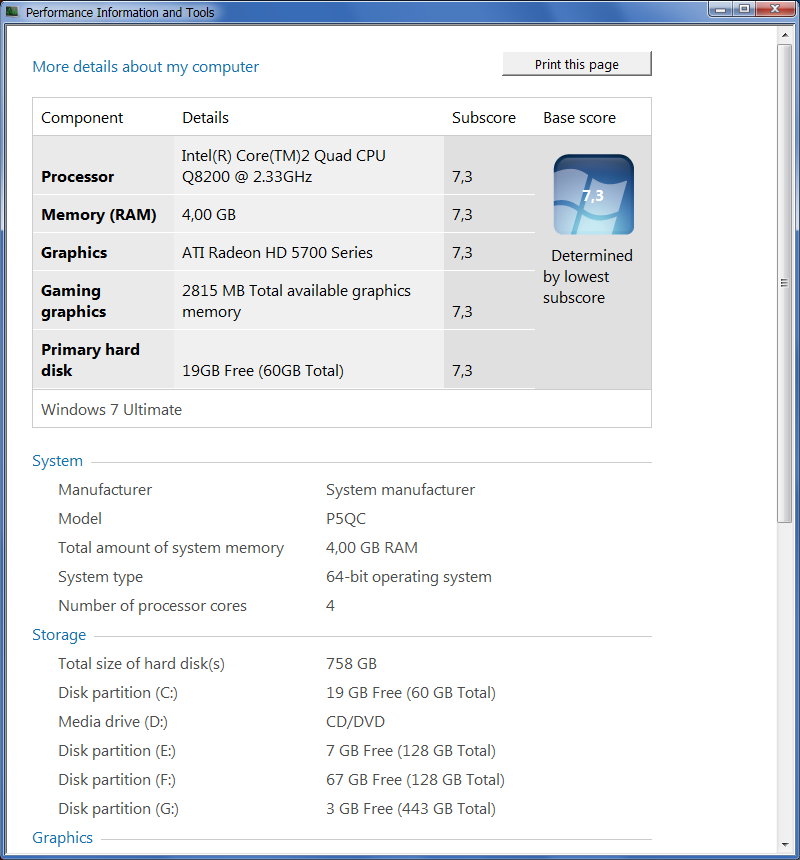
Task: Click the Storage section heading
Action: click(59, 635)
